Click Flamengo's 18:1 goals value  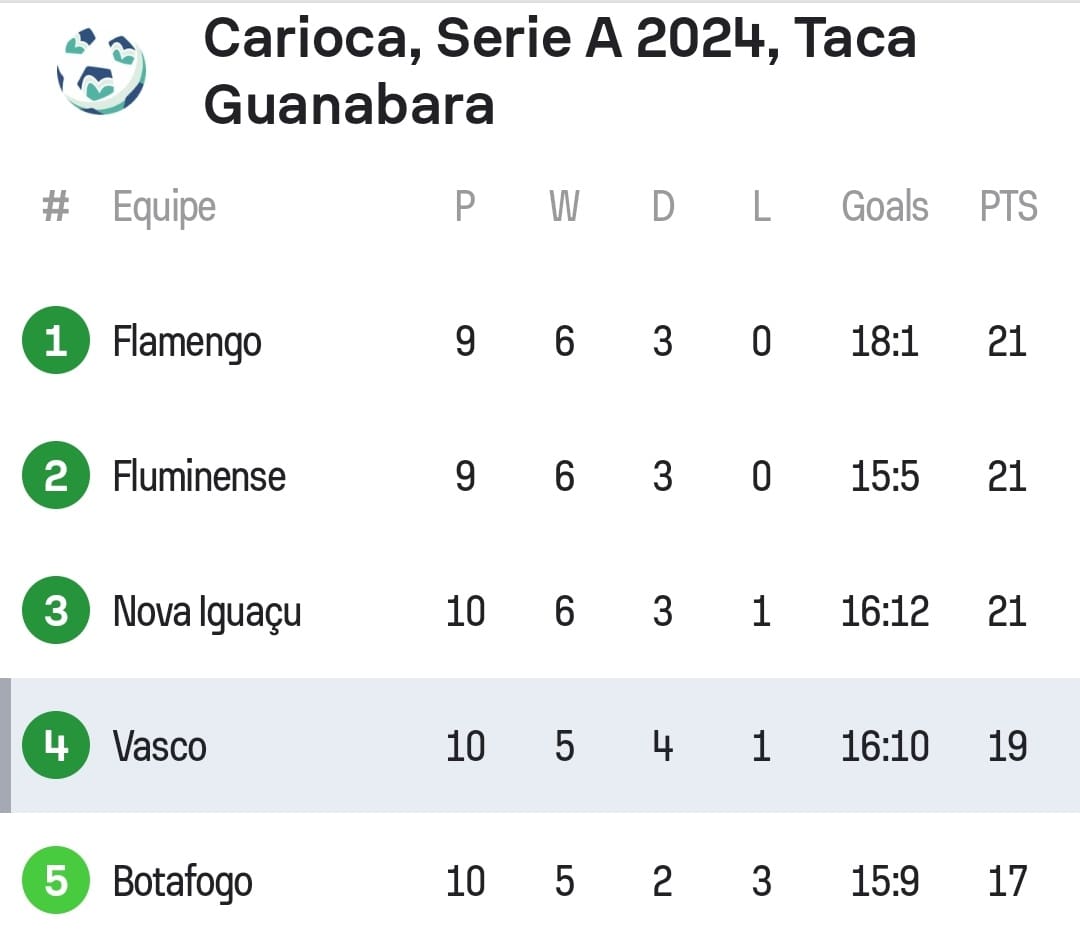tap(885, 341)
